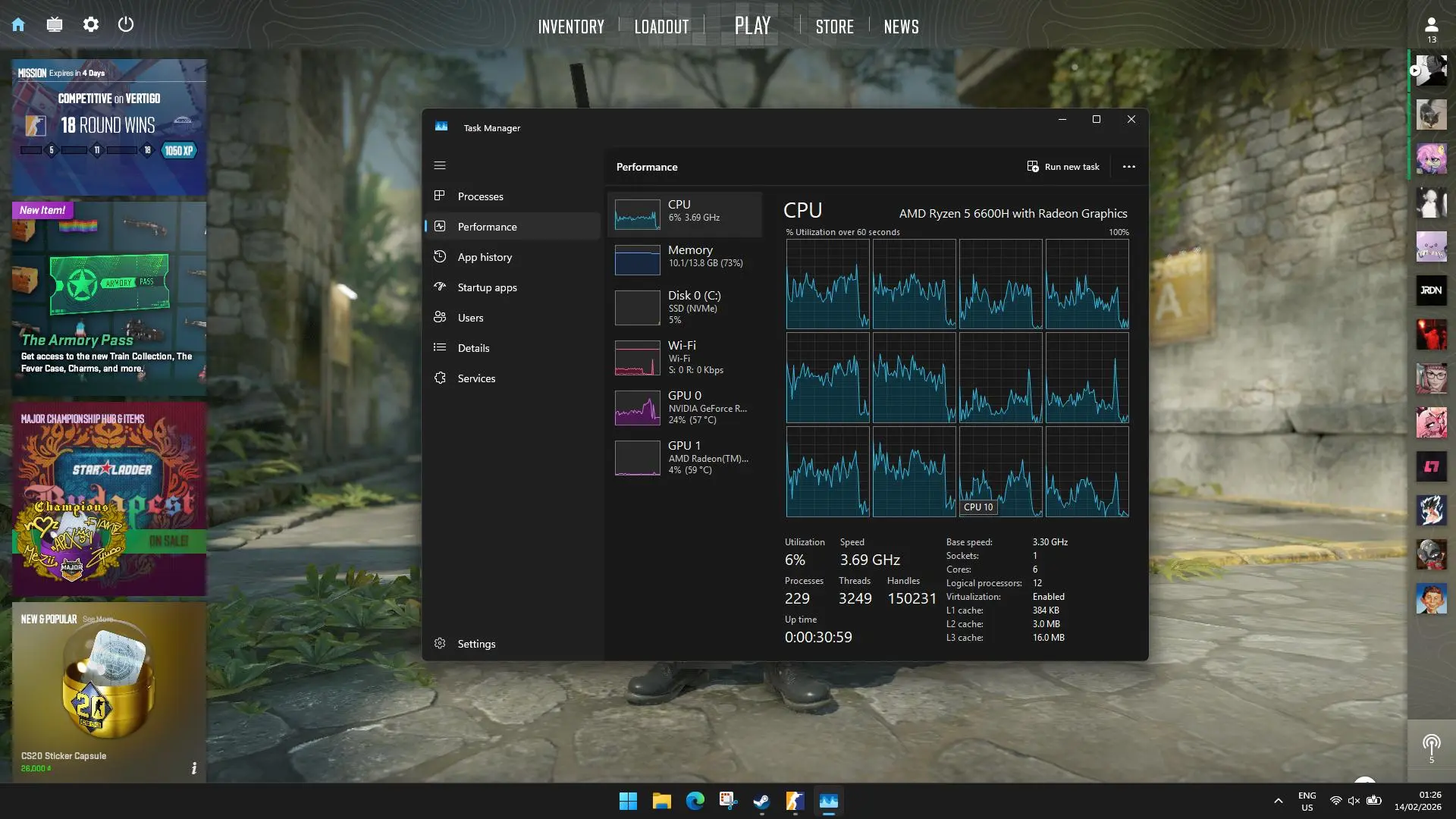Image resolution: width=1456 pixels, height=819 pixels.
Task: Open CS20 Sticker Capsule store item
Action: (109, 692)
